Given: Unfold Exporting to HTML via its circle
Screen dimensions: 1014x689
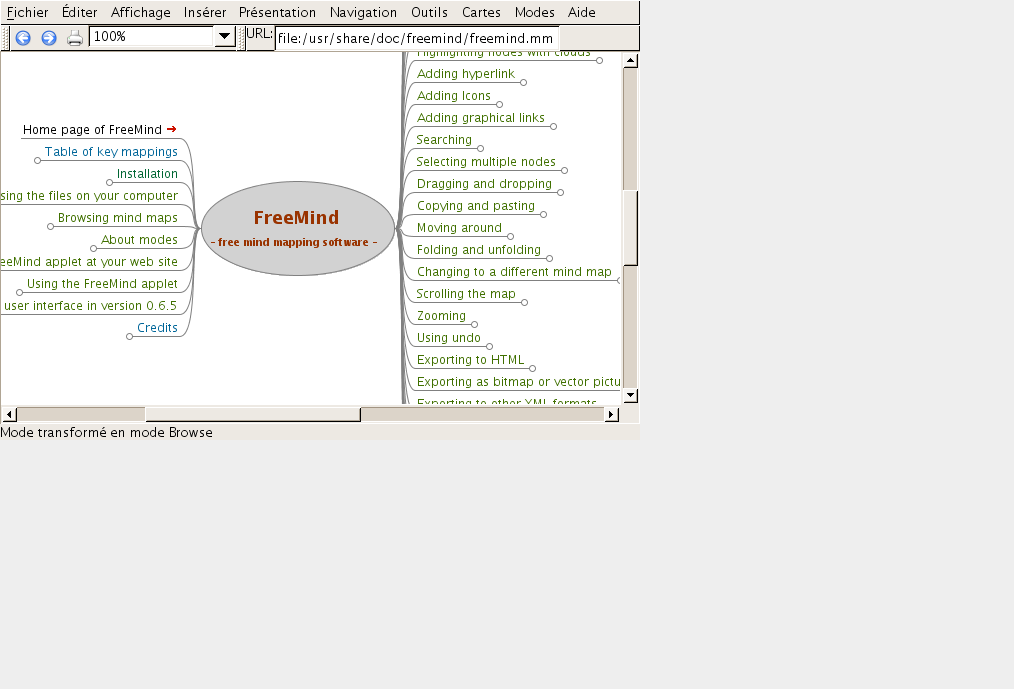Looking at the screenshot, I should click(532, 369).
